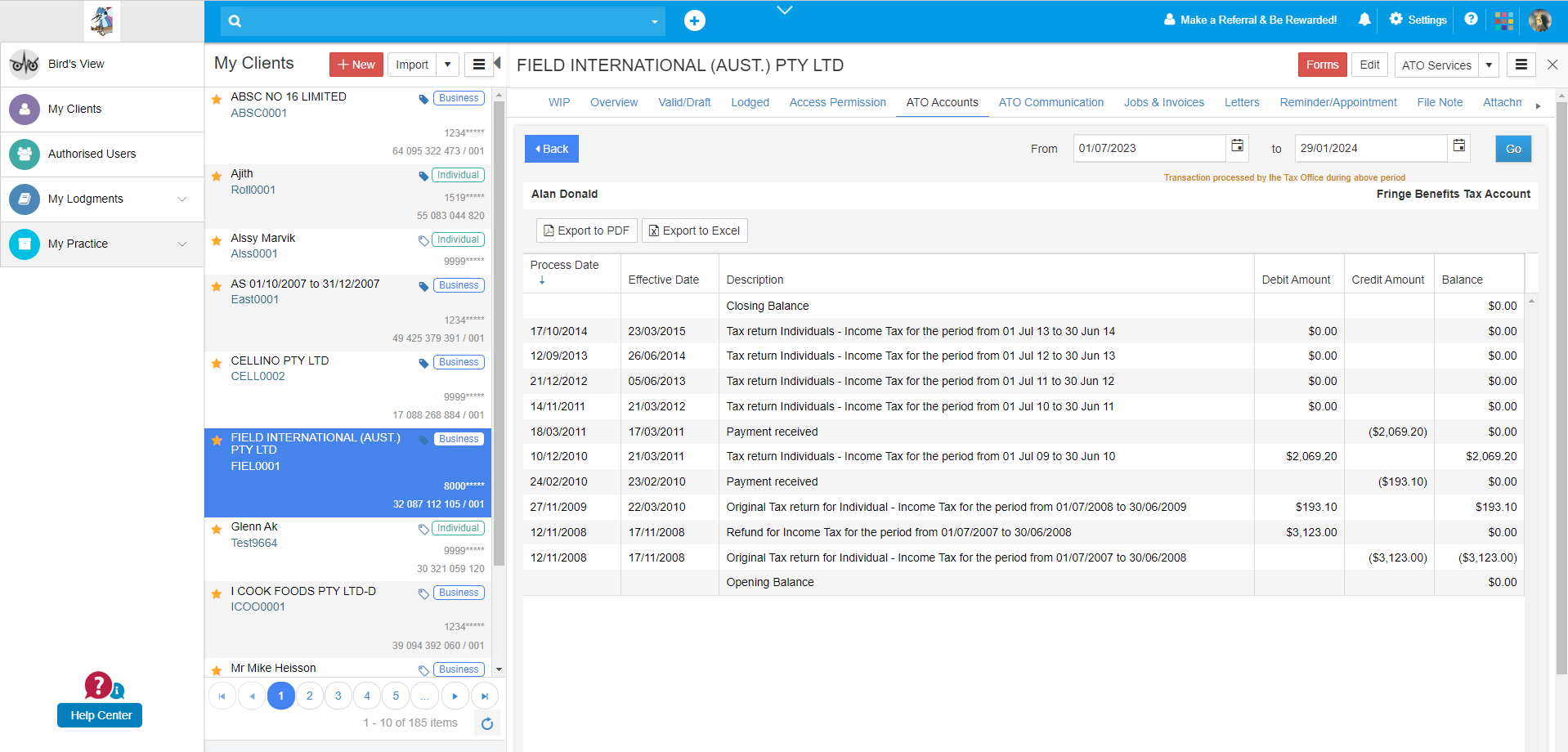Click the My Practice sidebar icon
Viewport: 1568px width, 752px height.
(25, 244)
